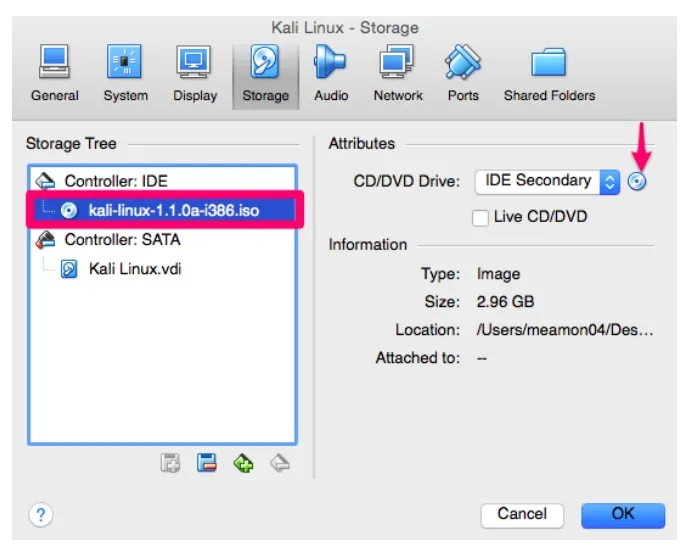Click the Location path /Users/meamon04/Des…
692x556 pixels.
point(564,330)
